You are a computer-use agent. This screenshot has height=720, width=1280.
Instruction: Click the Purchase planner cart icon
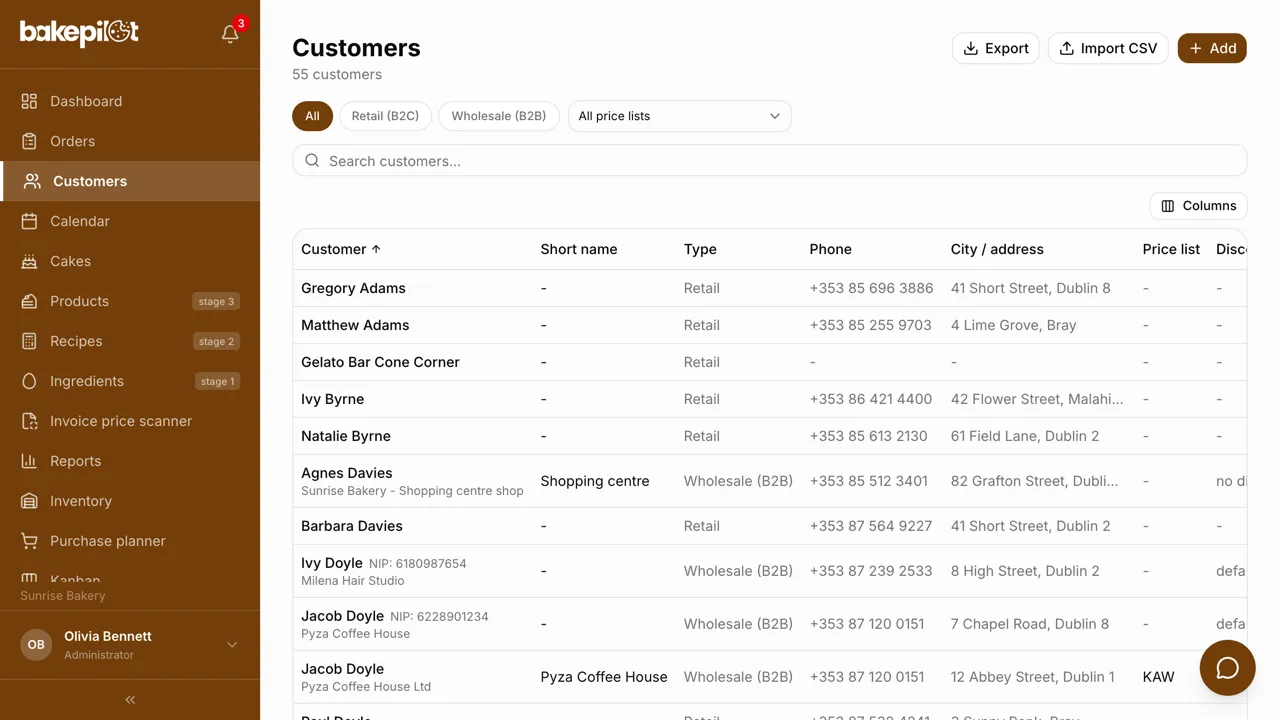[30, 541]
